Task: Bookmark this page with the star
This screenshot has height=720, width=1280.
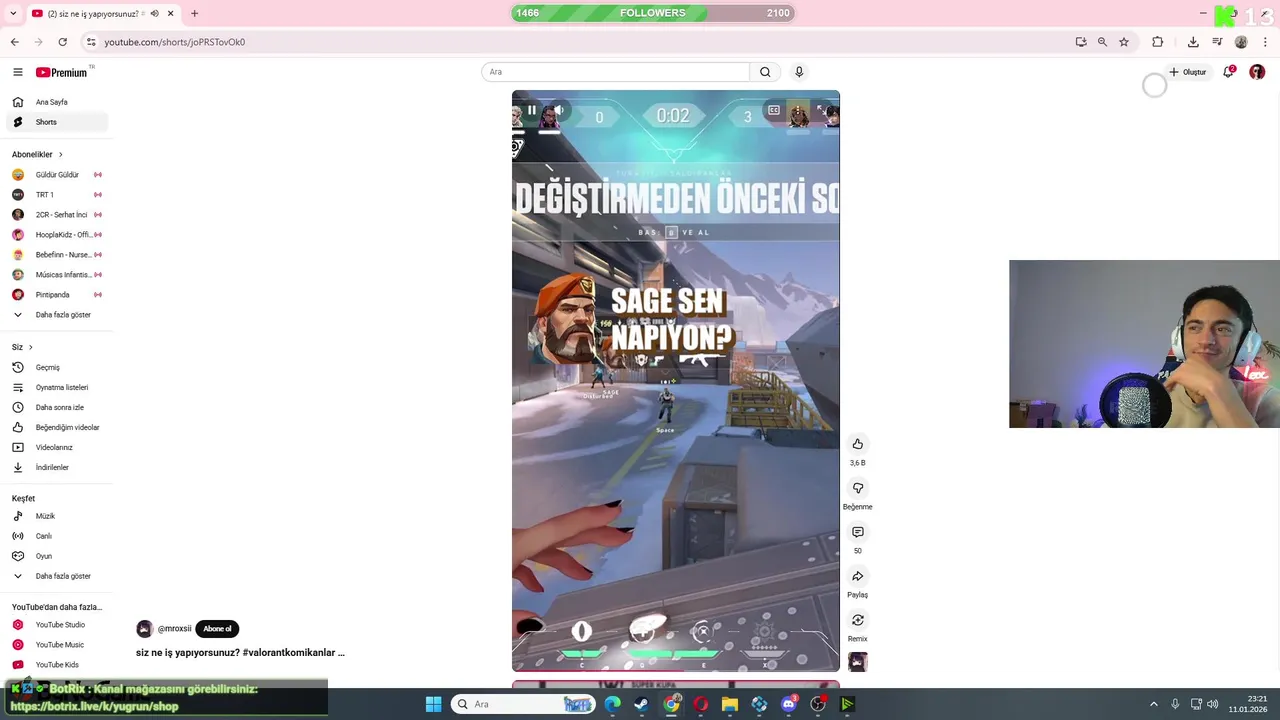Action: click(1124, 42)
